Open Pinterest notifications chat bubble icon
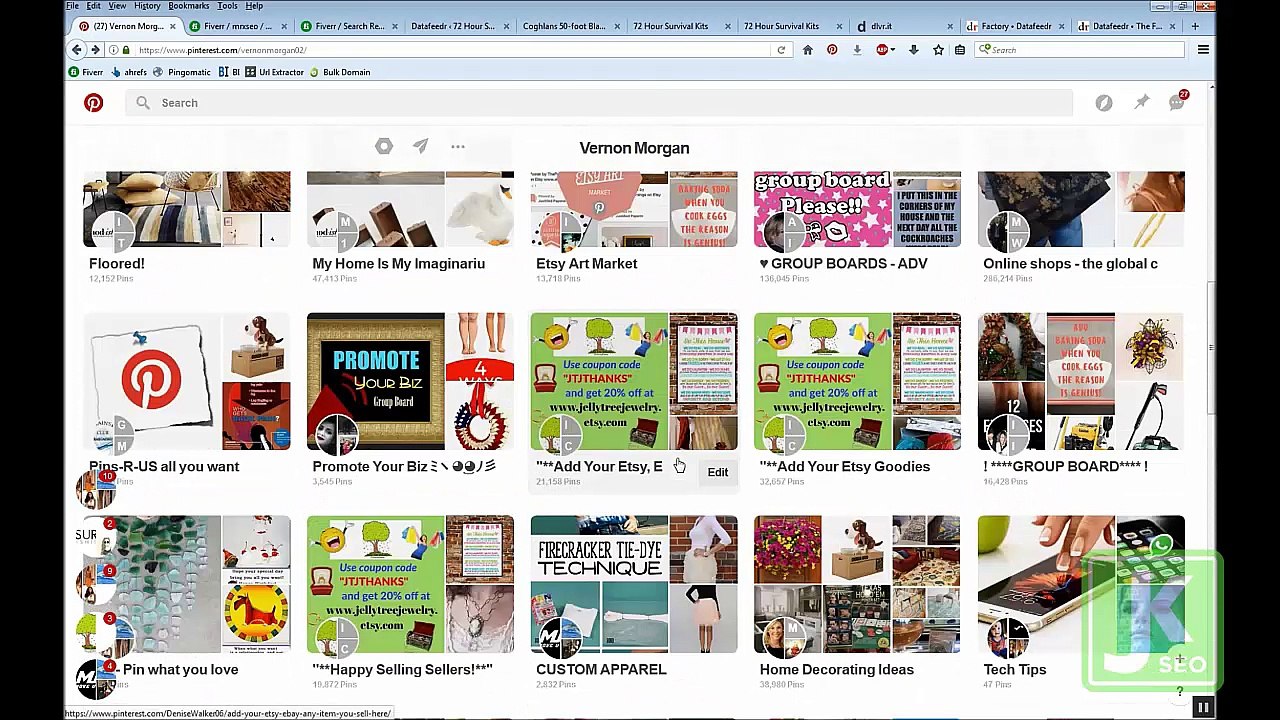 (x=1177, y=102)
